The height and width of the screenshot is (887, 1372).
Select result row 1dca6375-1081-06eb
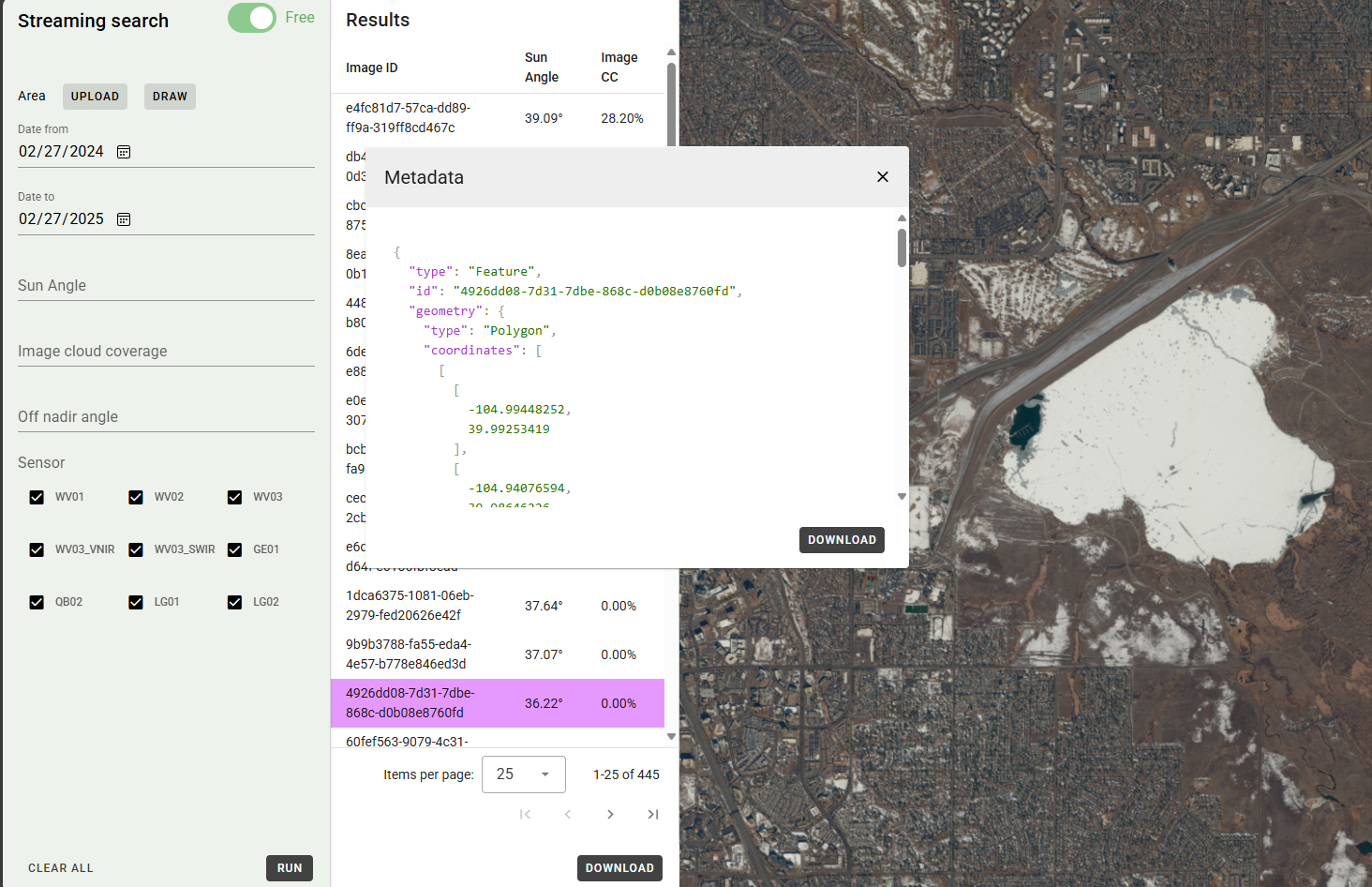tap(498, 606)
